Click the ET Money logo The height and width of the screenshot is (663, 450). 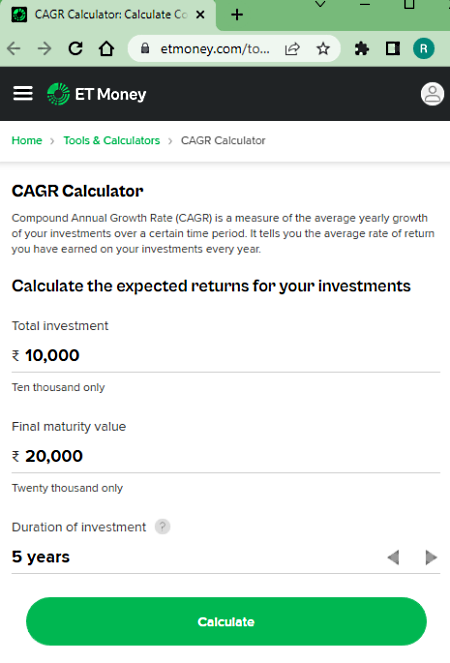(96, 94)
